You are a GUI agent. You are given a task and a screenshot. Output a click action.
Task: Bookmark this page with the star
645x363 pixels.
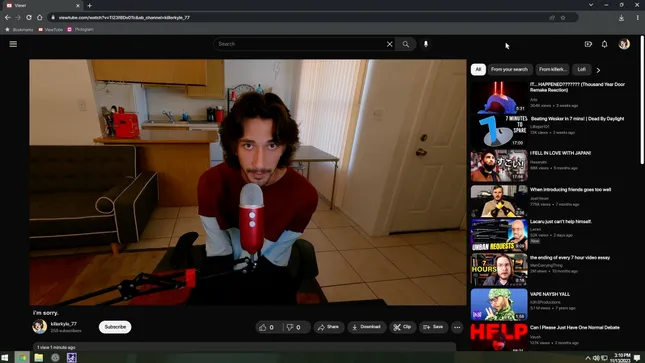tap(563, 18)
